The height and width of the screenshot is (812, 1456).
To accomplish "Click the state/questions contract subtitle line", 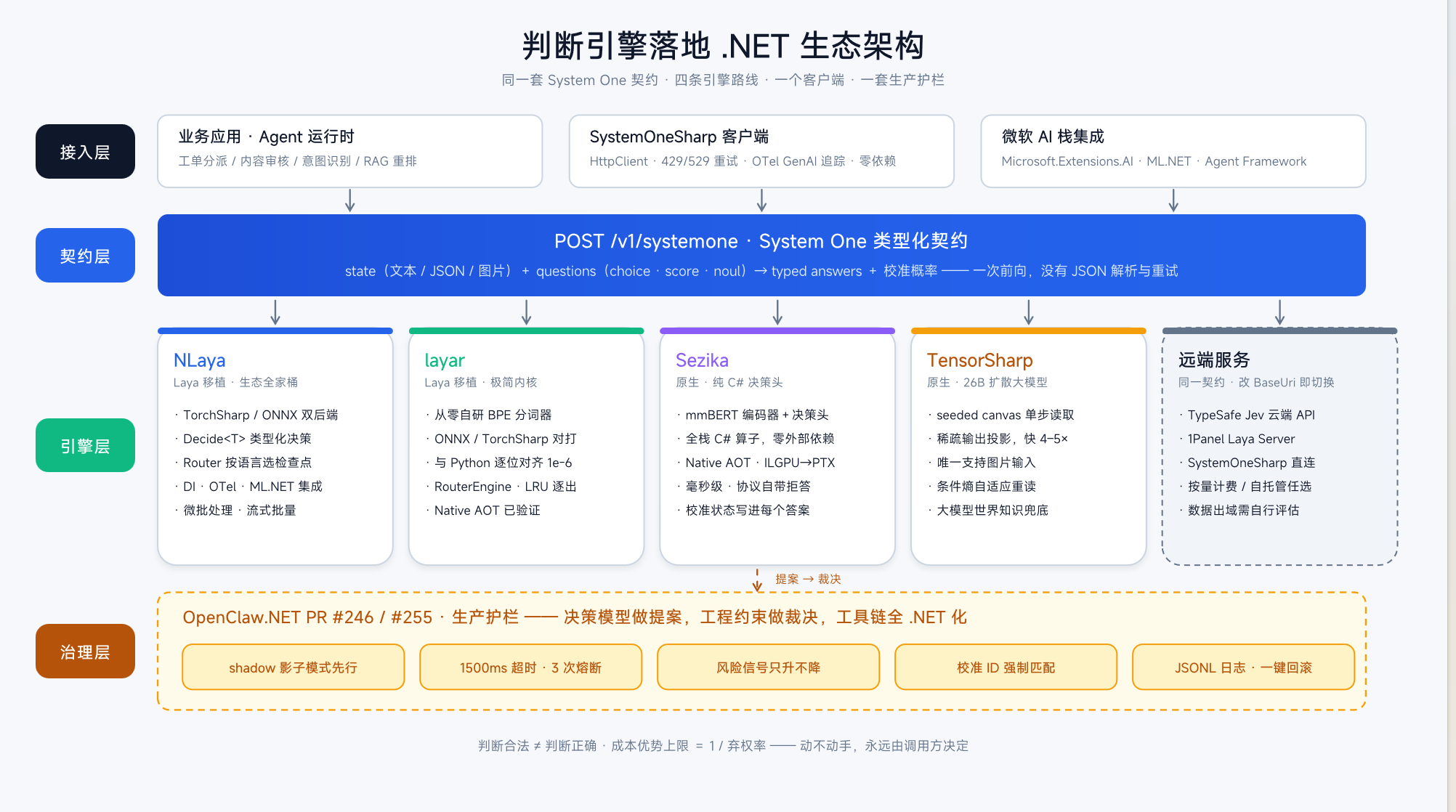I will click(x=761, y=271).
